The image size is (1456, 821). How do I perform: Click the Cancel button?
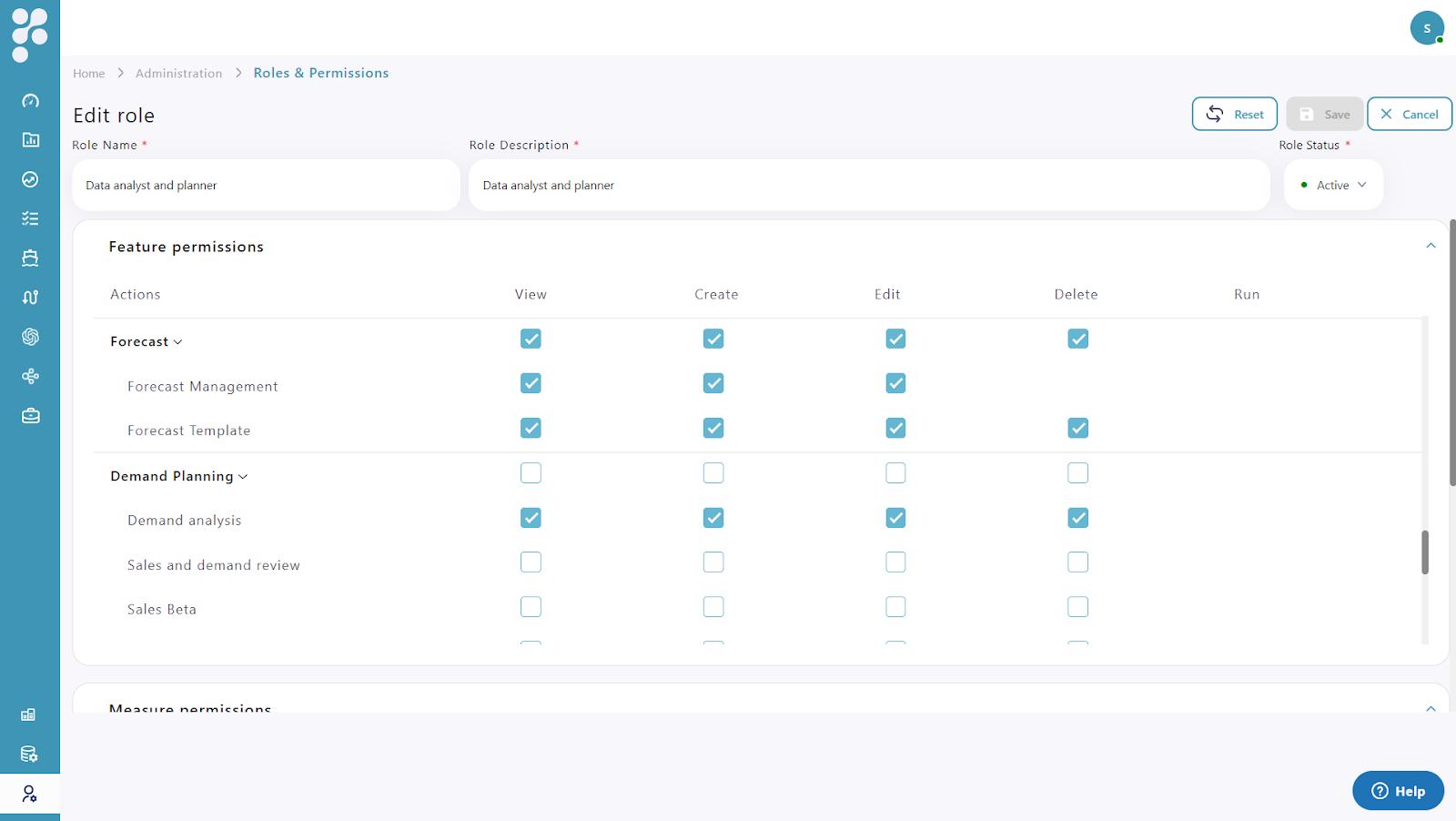(1409, 114)
